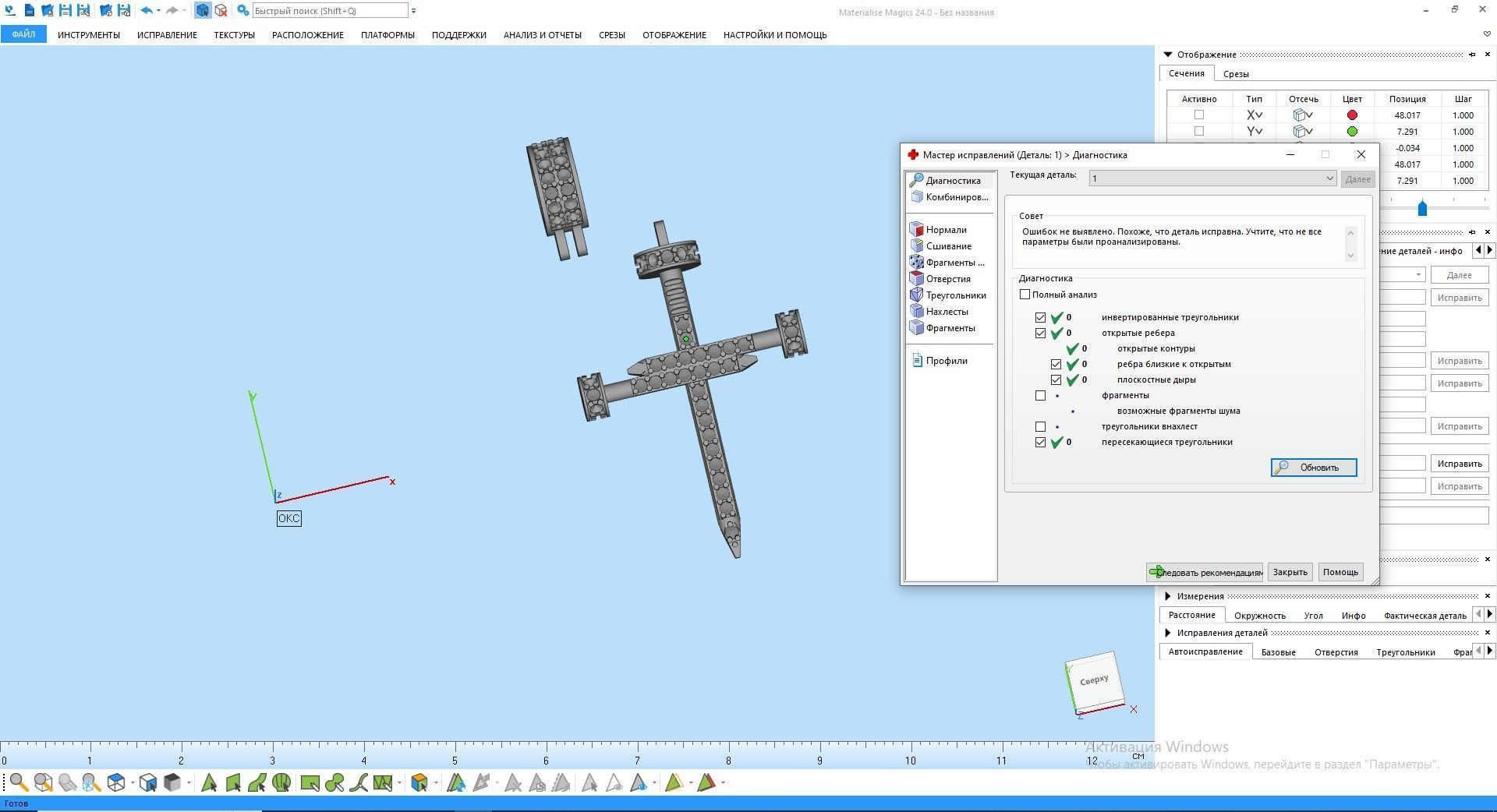Open the undo history dropdown arrow
The height and width of the screenshot is (812, 1497).
[158, 11]
